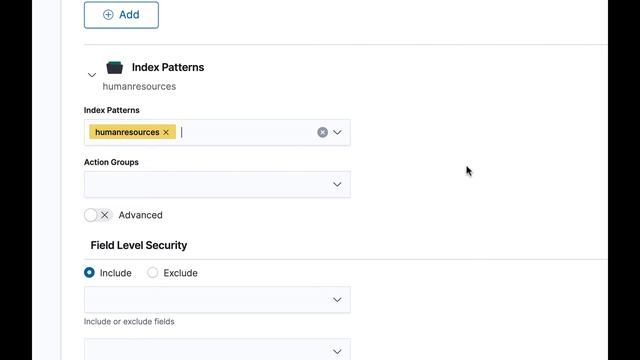Select the Exclude radio button
640x360 pixels.
pyautogui.click(x=153, y=273)
